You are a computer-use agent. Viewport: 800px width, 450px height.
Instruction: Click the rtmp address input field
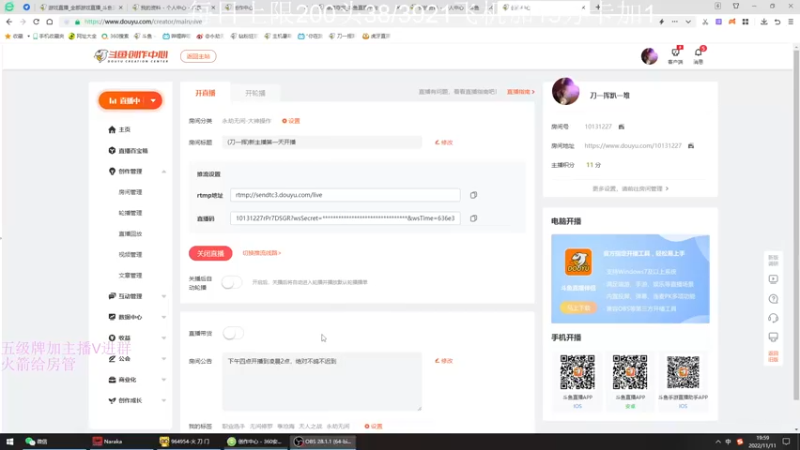[345, 195]
